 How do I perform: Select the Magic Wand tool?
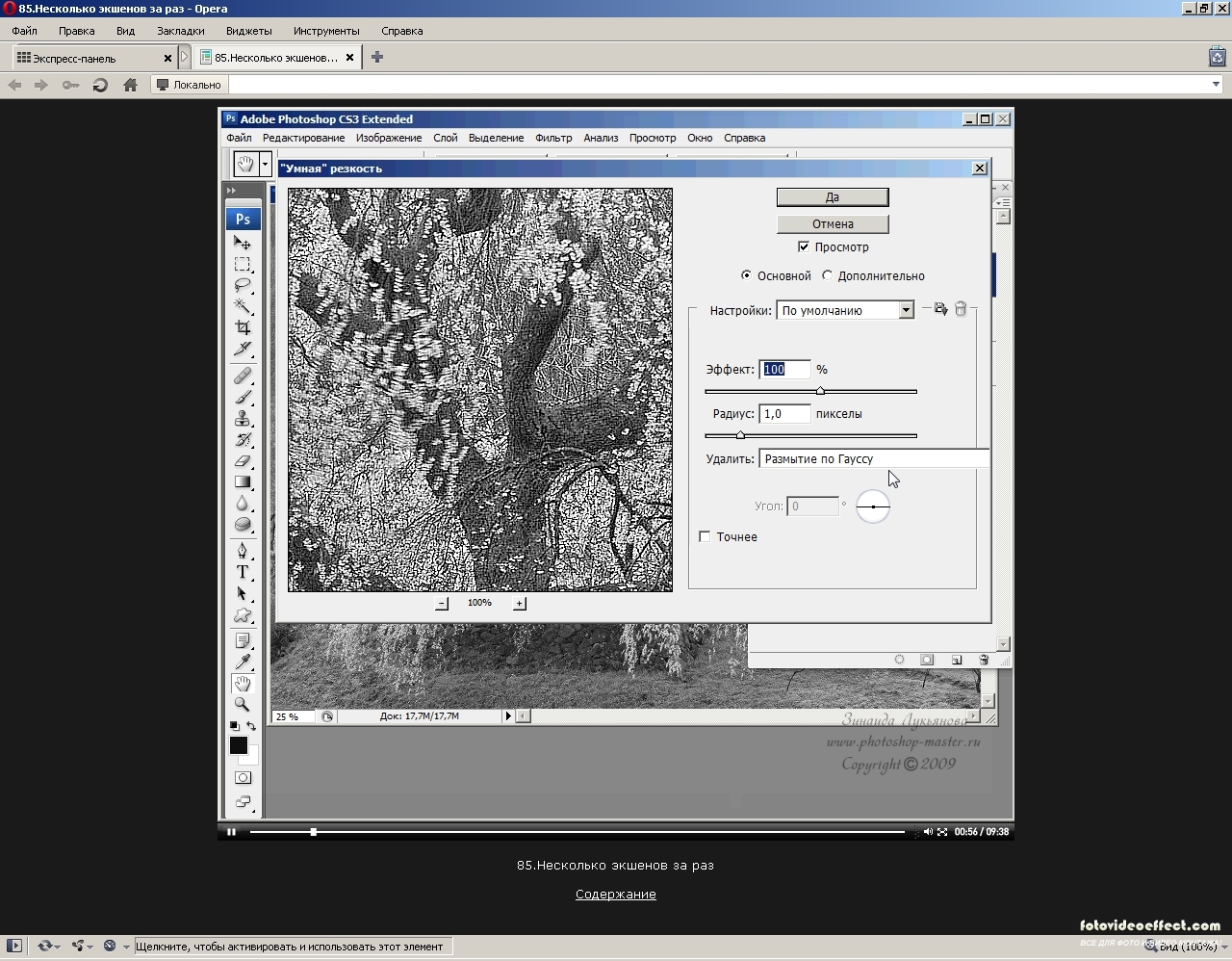point(243,306)
